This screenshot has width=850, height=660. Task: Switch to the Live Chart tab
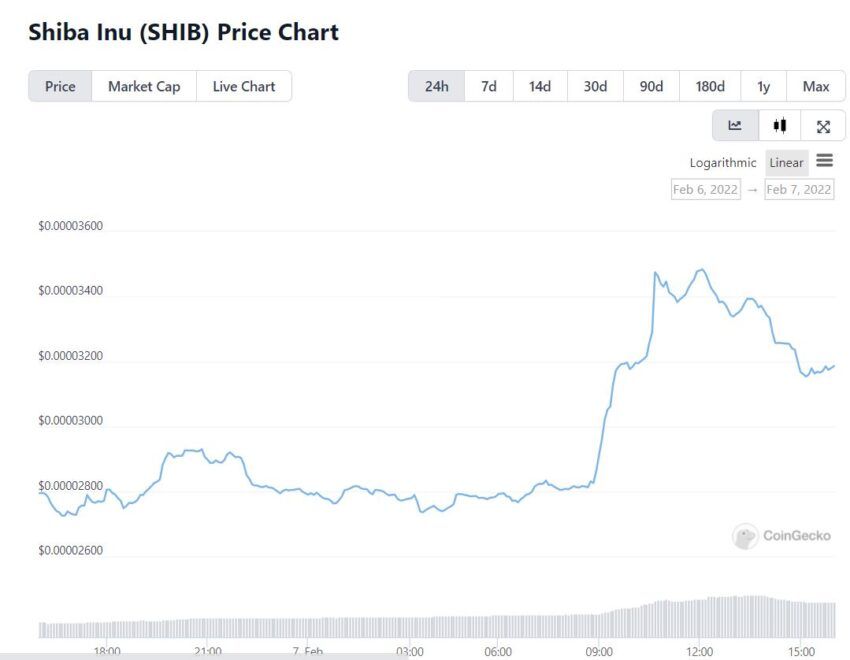pos(244,86)
